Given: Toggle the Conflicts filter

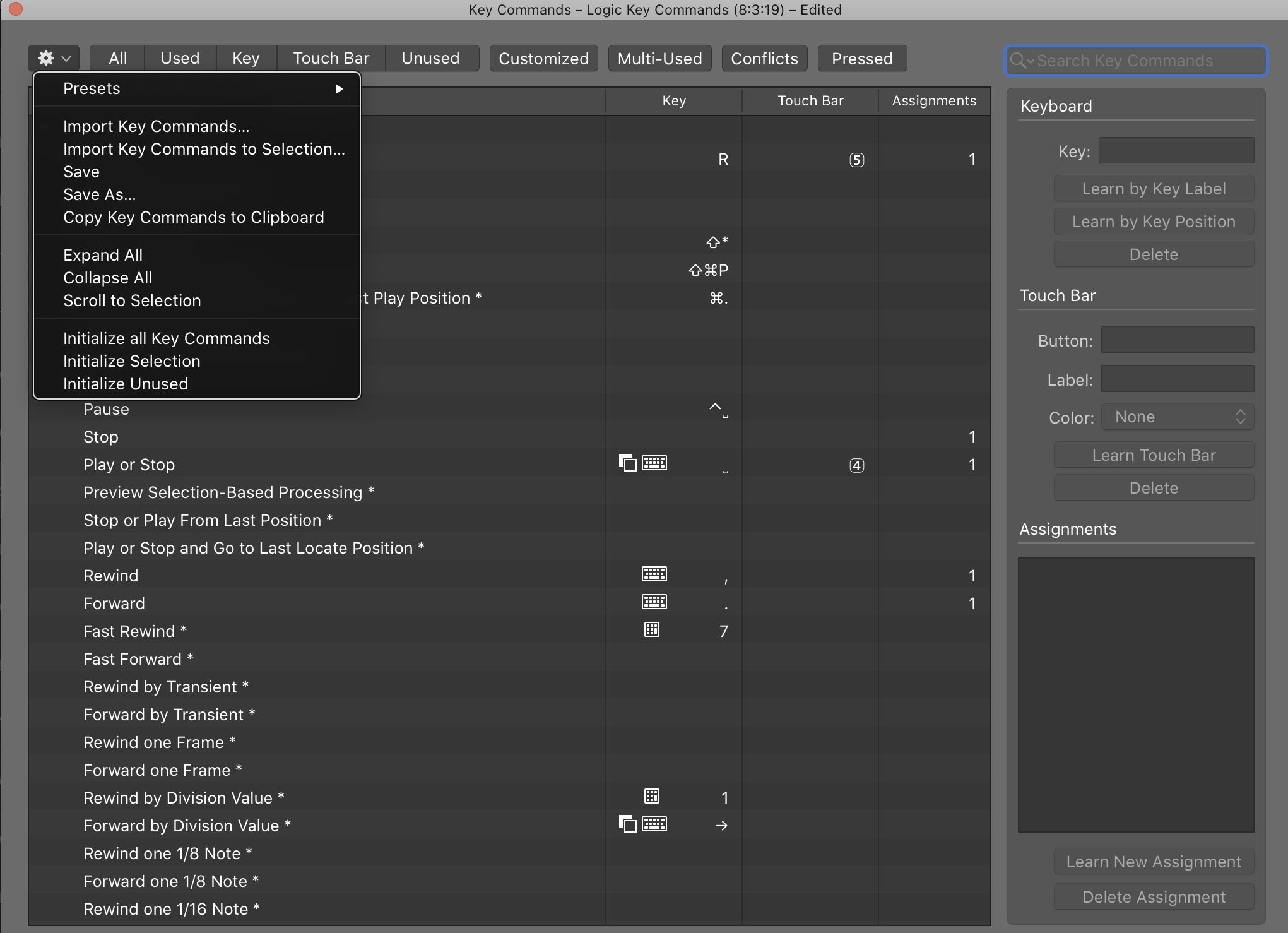Looking at the screenshot, I should point(764,58).
